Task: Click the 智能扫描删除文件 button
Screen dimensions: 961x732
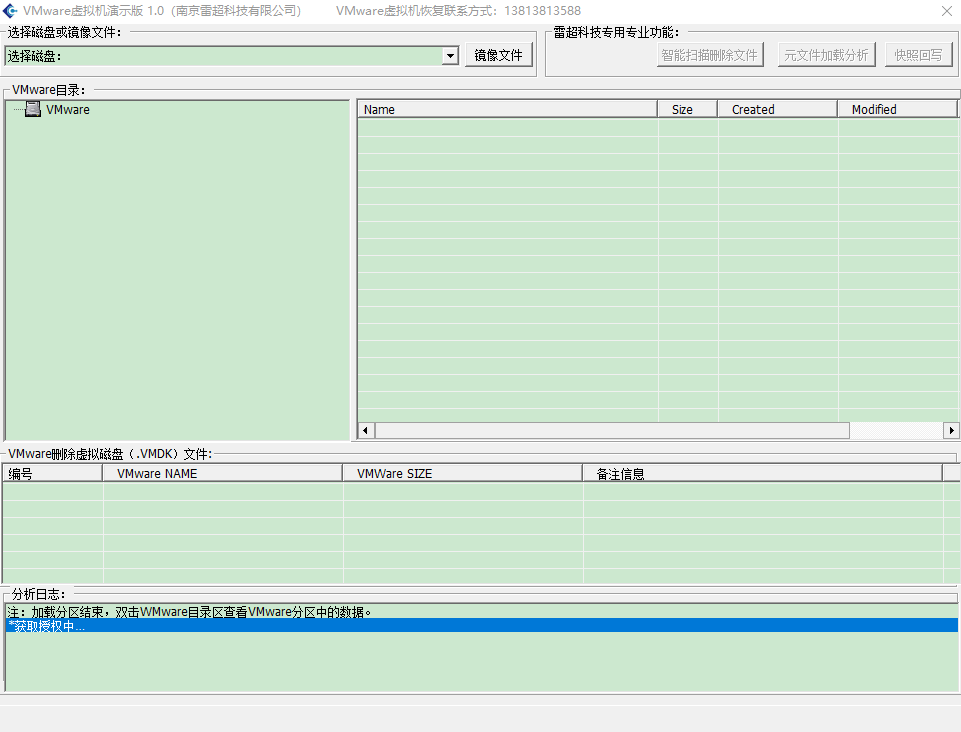Action: [710, 55]
